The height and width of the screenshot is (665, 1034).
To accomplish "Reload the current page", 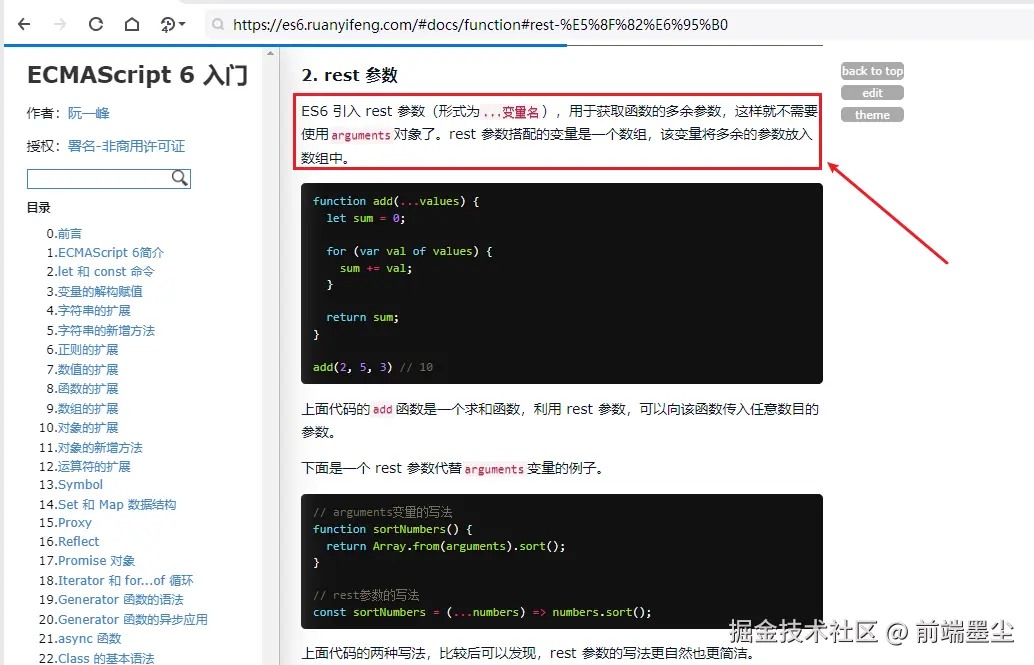I will 97,24.
